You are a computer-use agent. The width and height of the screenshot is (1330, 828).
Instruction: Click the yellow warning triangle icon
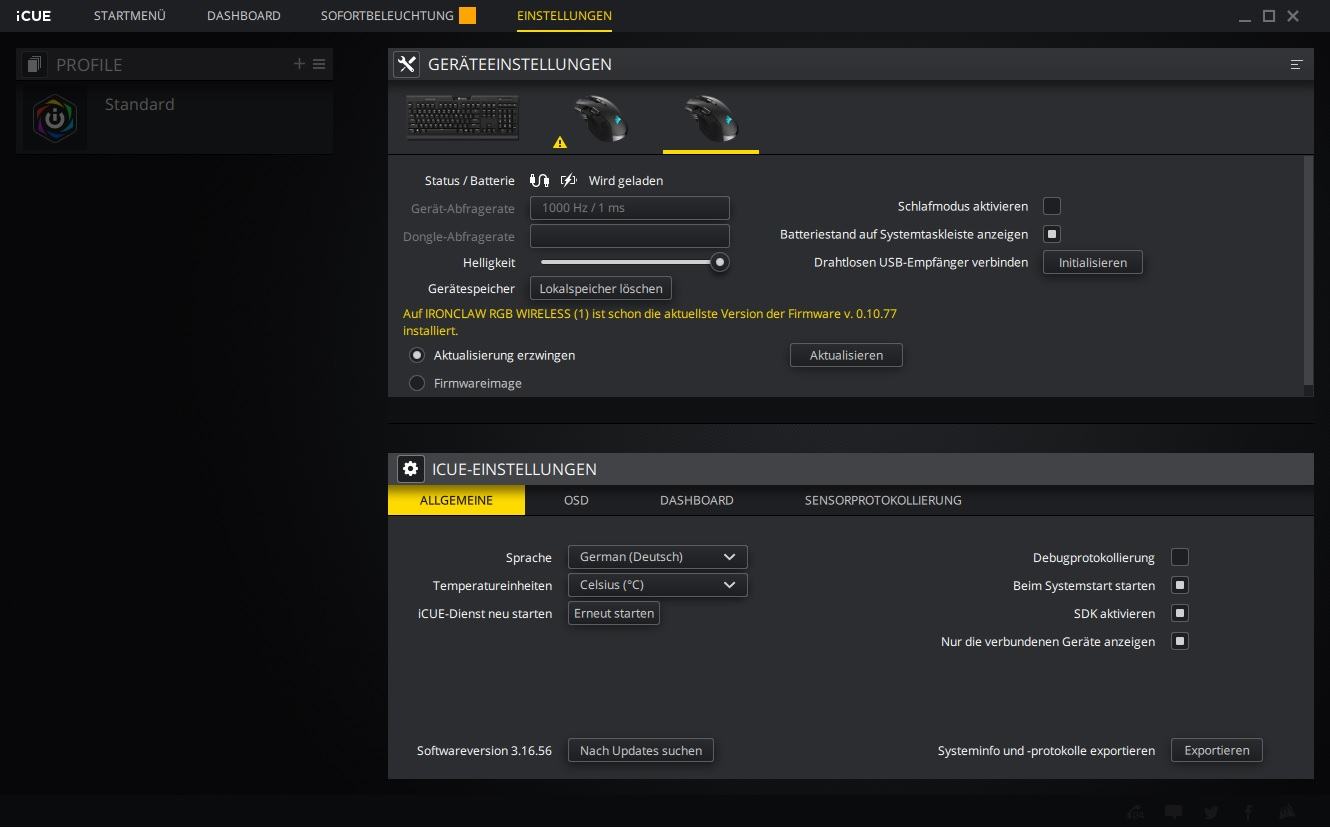coord(560,143)
